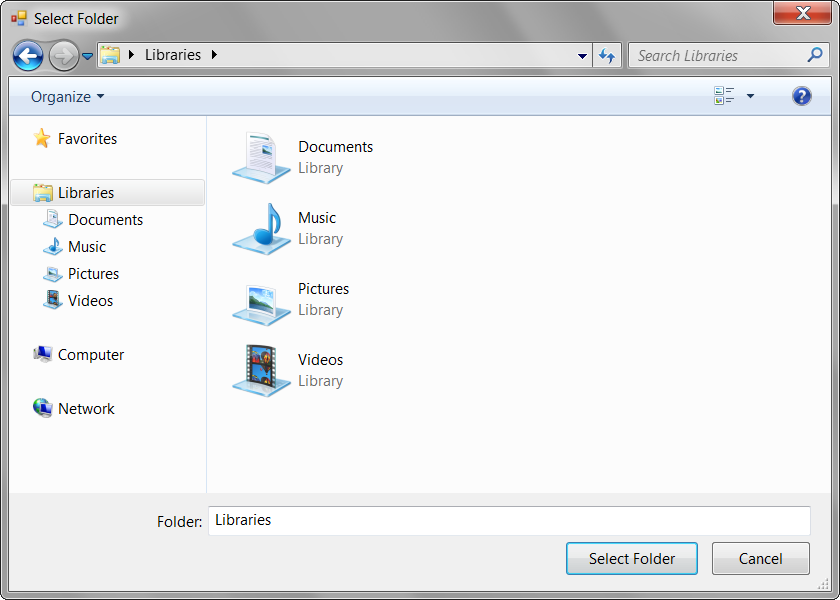Click the search magnifier icon

[x=815, y=56]
